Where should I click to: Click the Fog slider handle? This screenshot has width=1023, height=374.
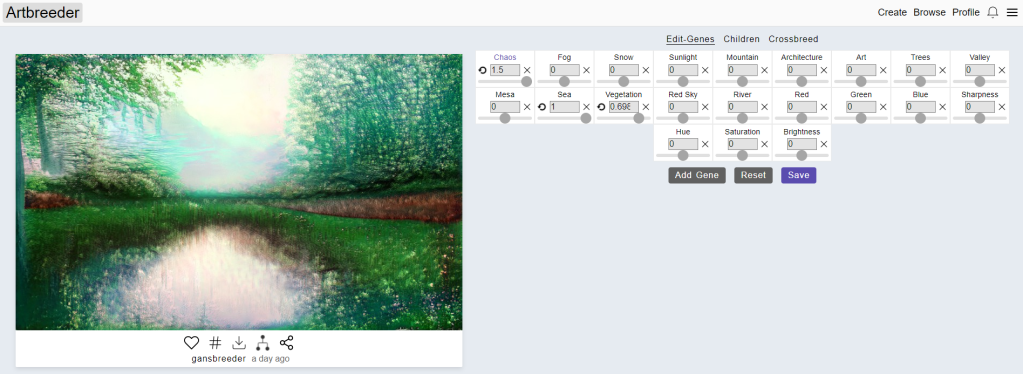coord(564,82)
